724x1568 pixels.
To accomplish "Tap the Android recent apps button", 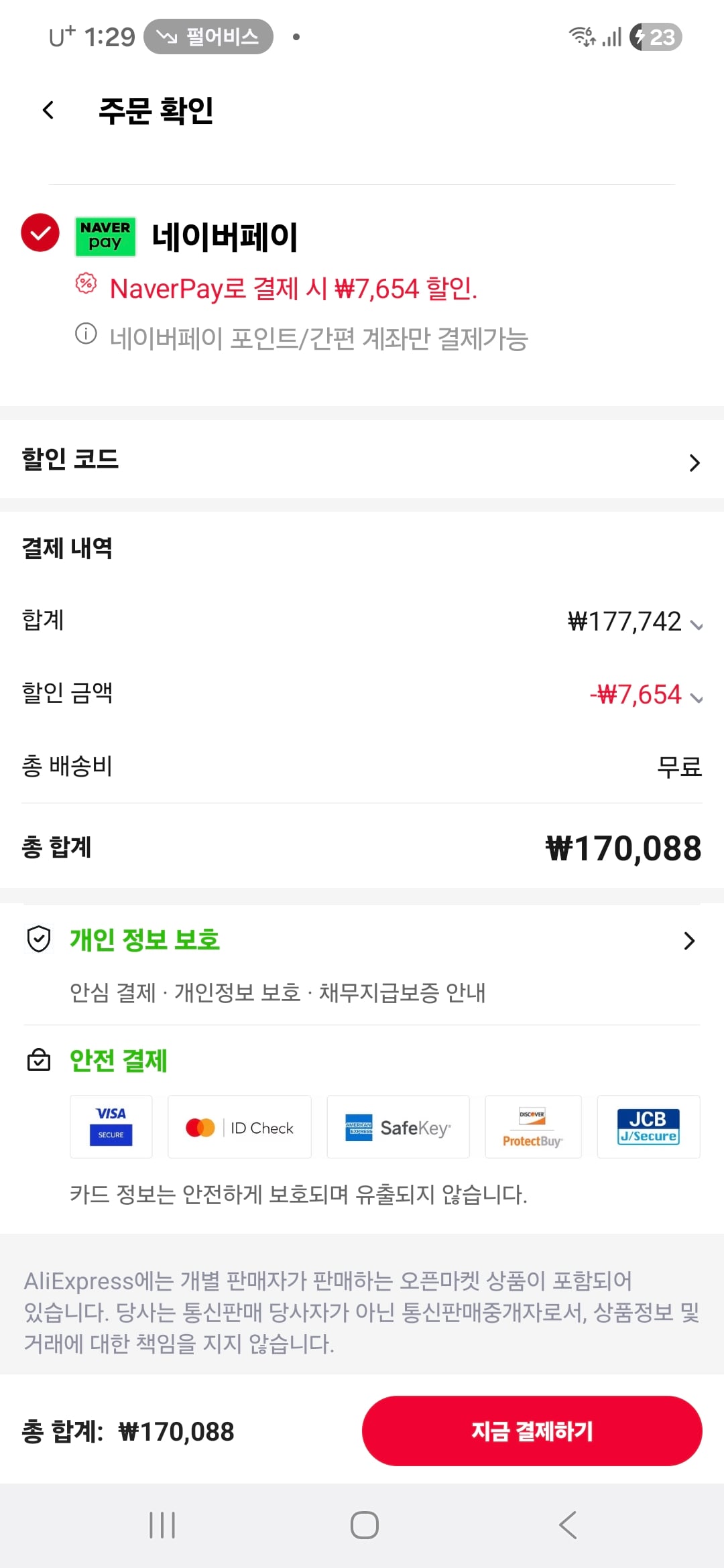I will click(162, 1525).
